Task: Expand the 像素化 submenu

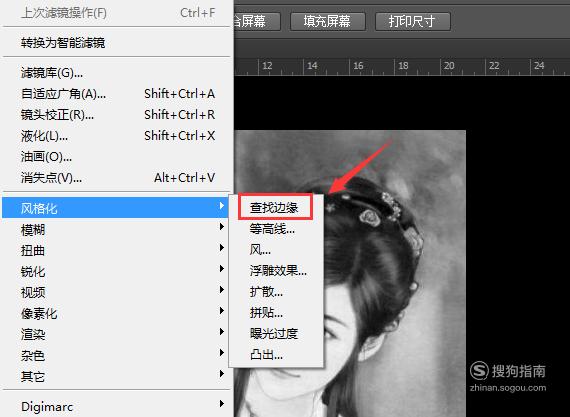Action: tap(116, 313)
